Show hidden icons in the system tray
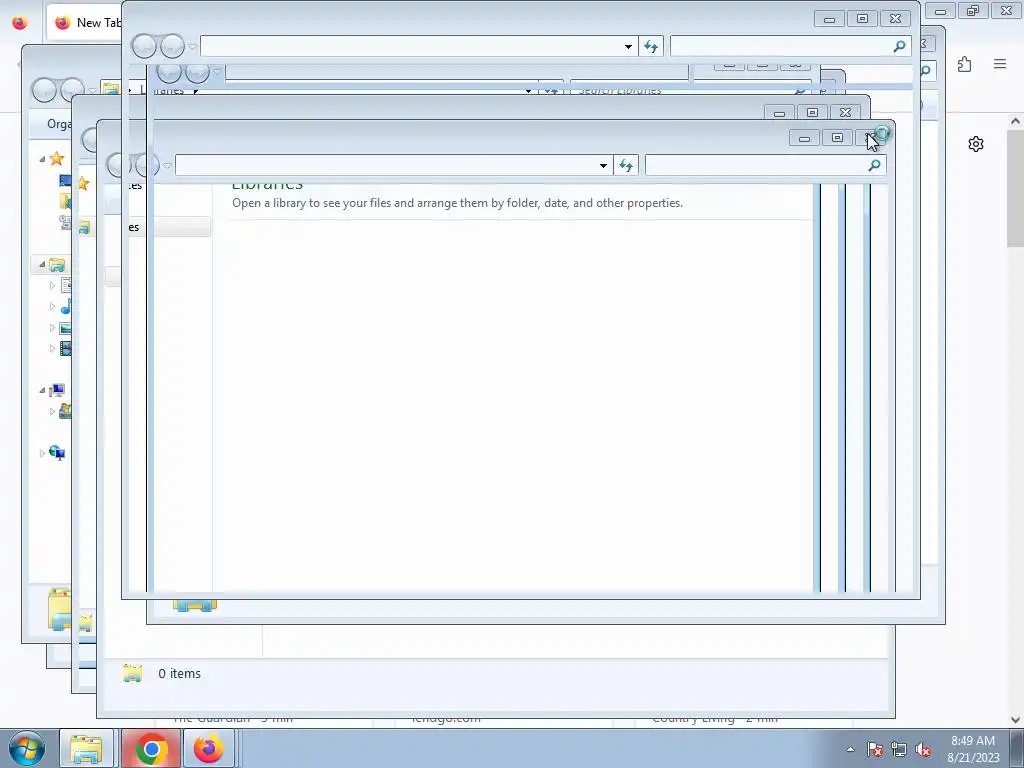Image resolution: width=1024 pixels, height=768 pixels. (x=850, y=749)
